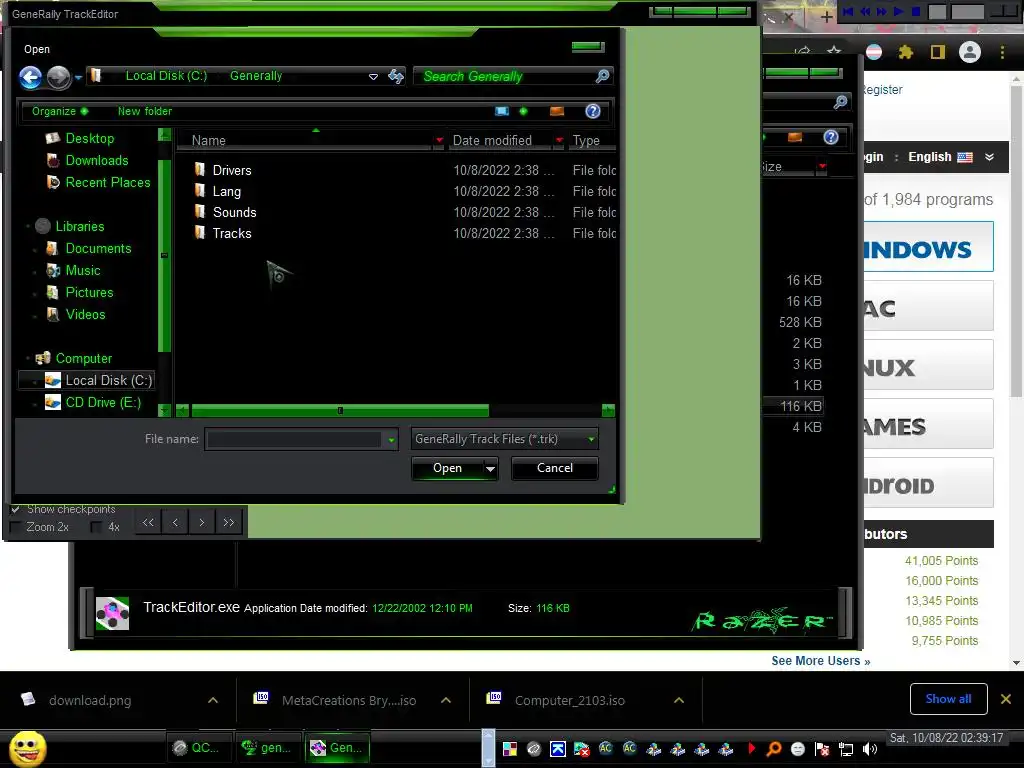Open Recent Places in the navigation pane
The width and height of the screenshot is (1024, 768).
[x=108, y=183]
